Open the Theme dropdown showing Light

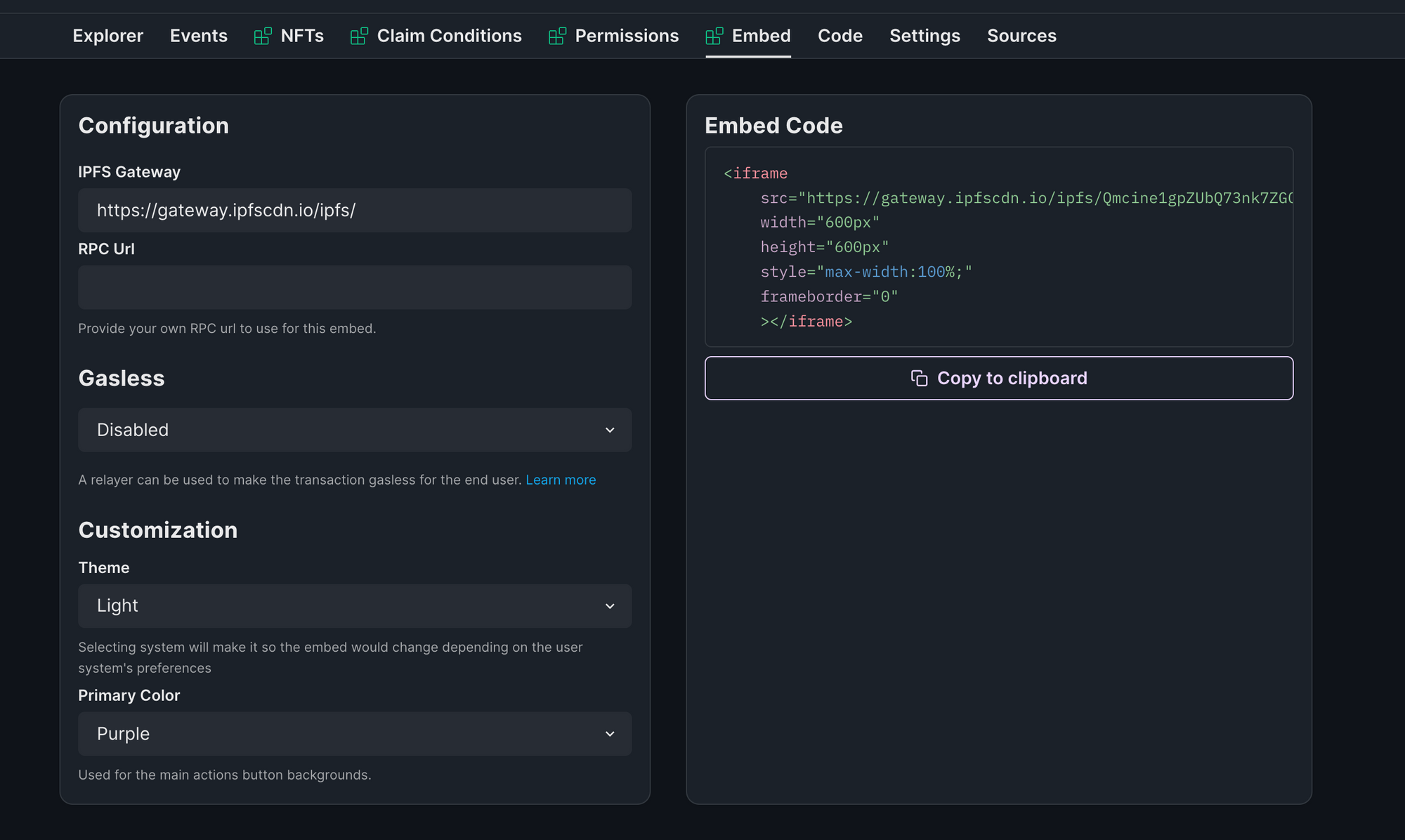click(355, 606)
